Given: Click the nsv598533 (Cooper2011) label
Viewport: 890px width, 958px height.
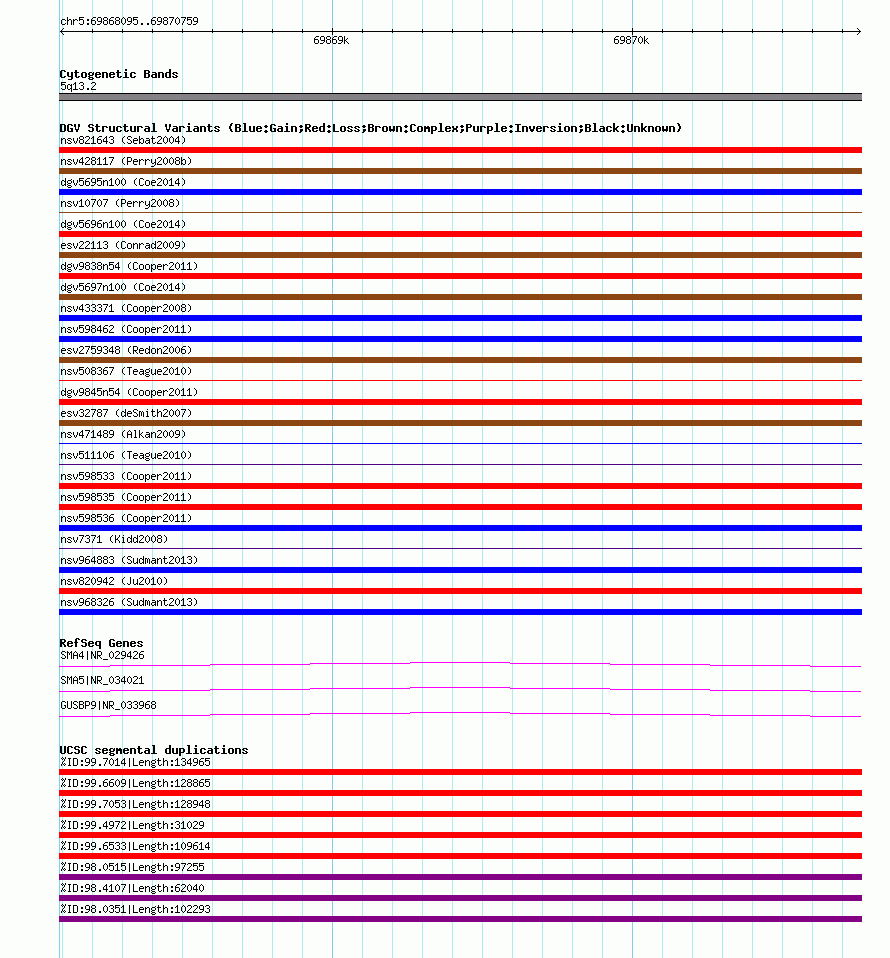Looking at the screenshot, I should [126, 476].
